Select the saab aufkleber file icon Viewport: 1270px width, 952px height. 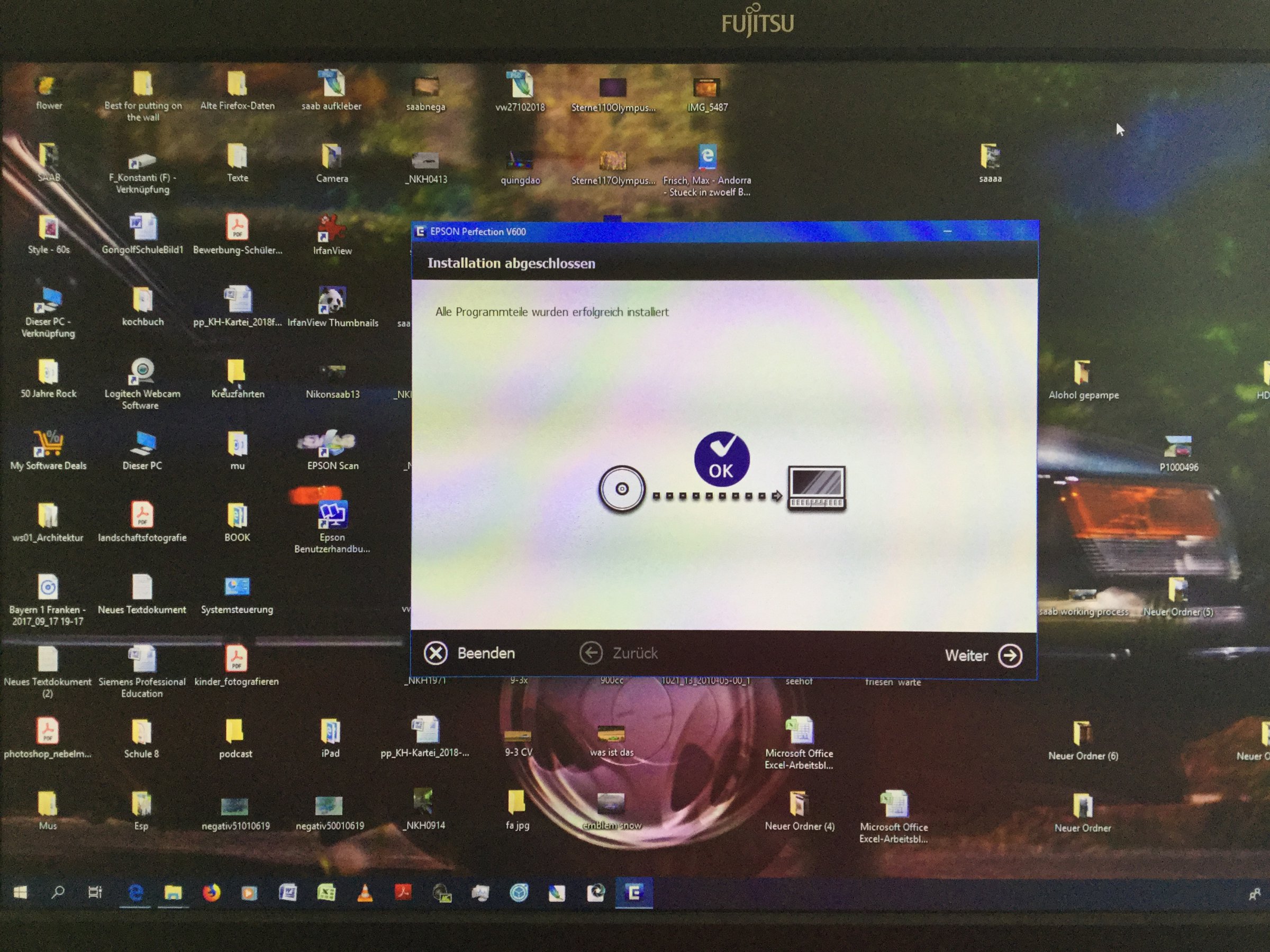pyautogui.click(x=331, y=90)
